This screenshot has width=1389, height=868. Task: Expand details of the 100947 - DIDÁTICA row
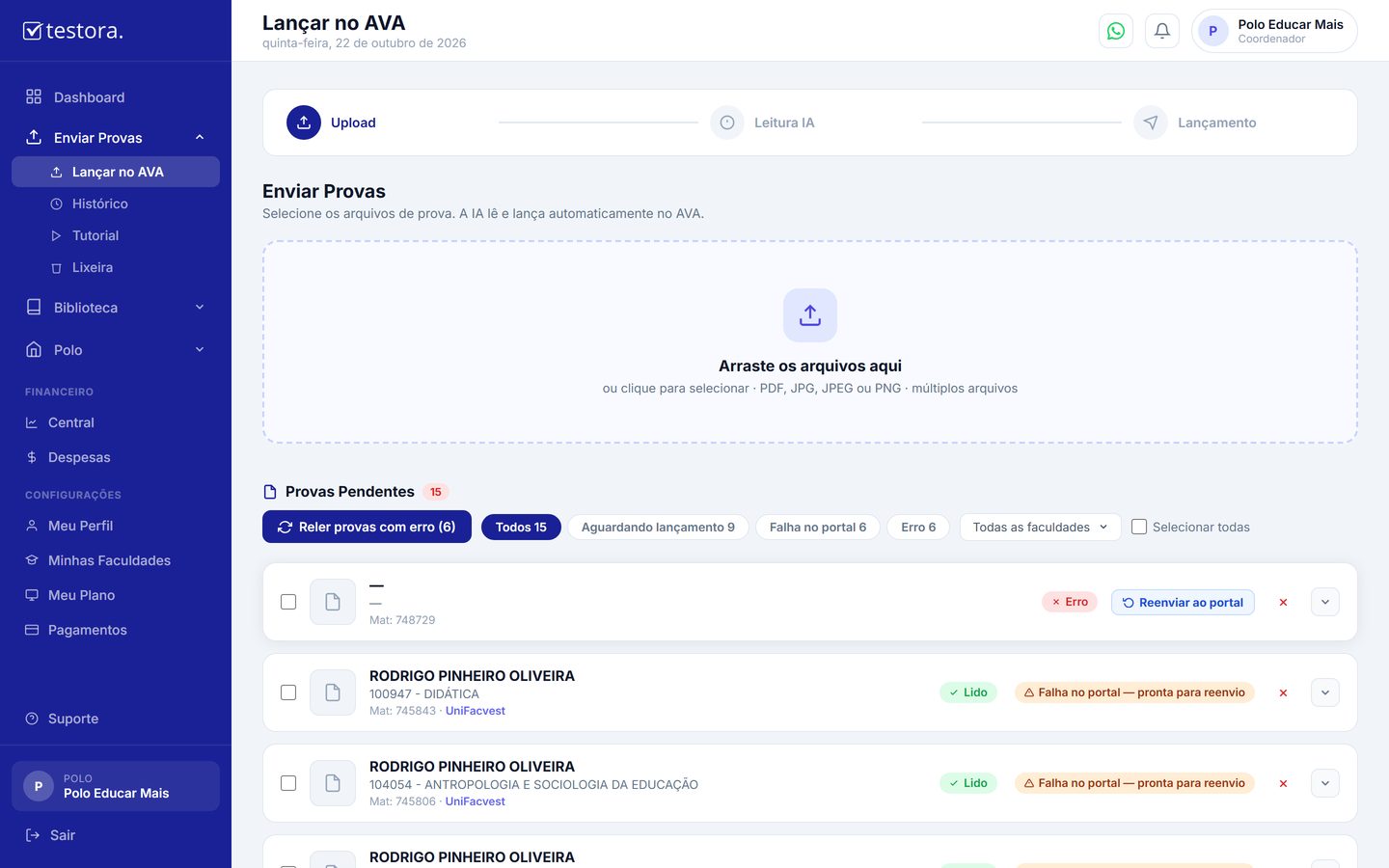[1325, 692]
